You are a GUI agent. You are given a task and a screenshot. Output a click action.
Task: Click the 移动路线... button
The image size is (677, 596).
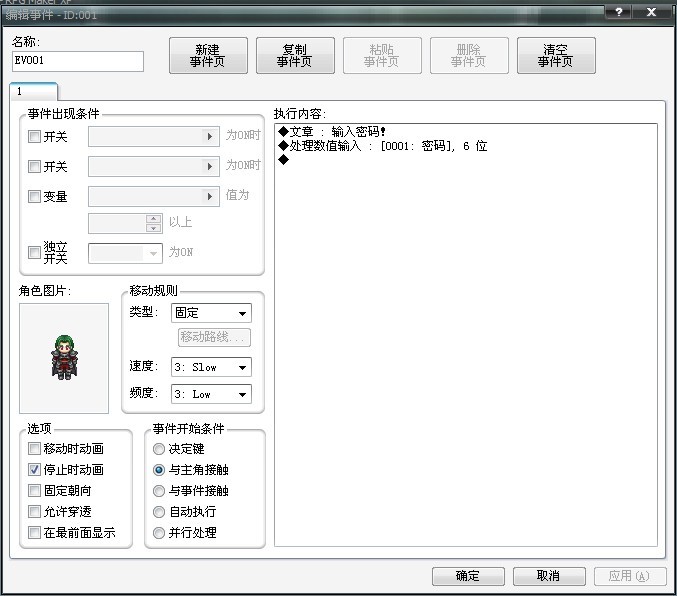[x=214, y=337]
